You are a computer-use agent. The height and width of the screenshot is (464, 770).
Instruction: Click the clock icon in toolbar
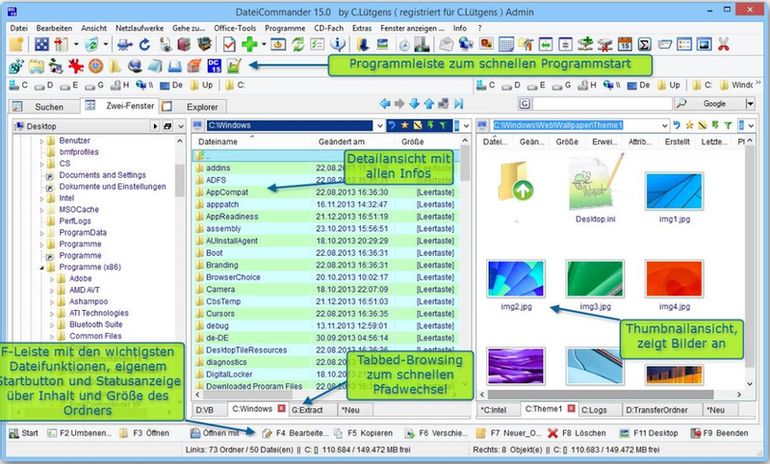click(x=404, y=45)
